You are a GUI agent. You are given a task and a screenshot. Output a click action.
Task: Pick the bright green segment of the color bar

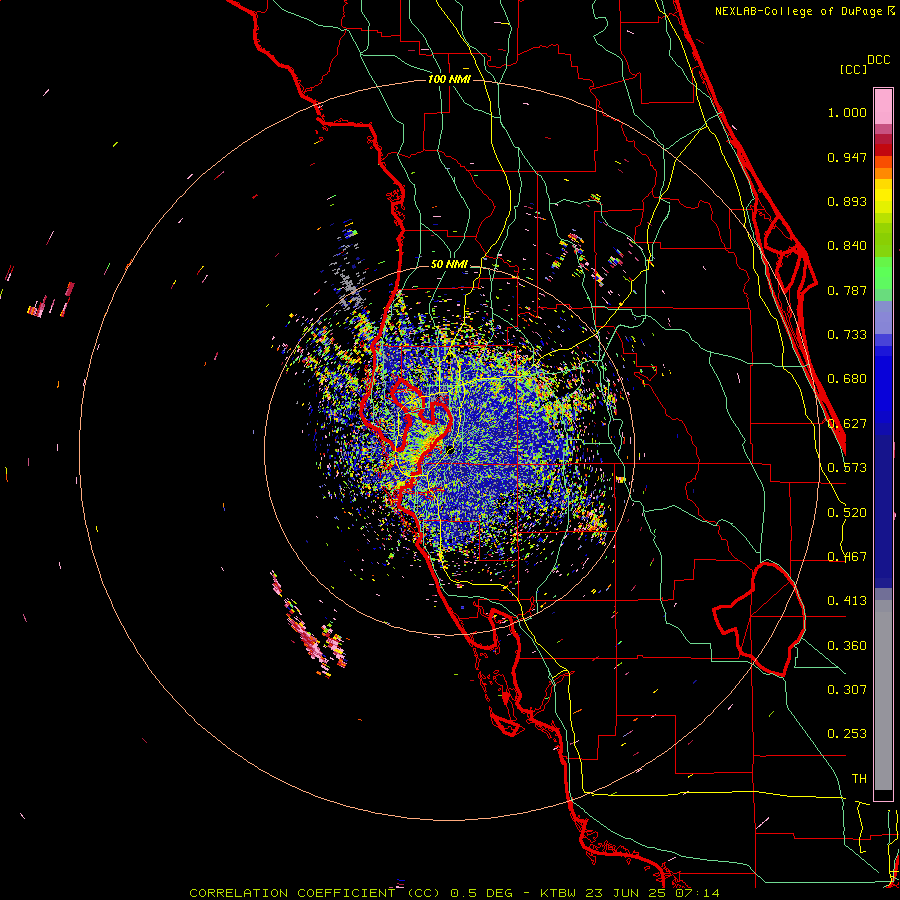pos(883,273)
